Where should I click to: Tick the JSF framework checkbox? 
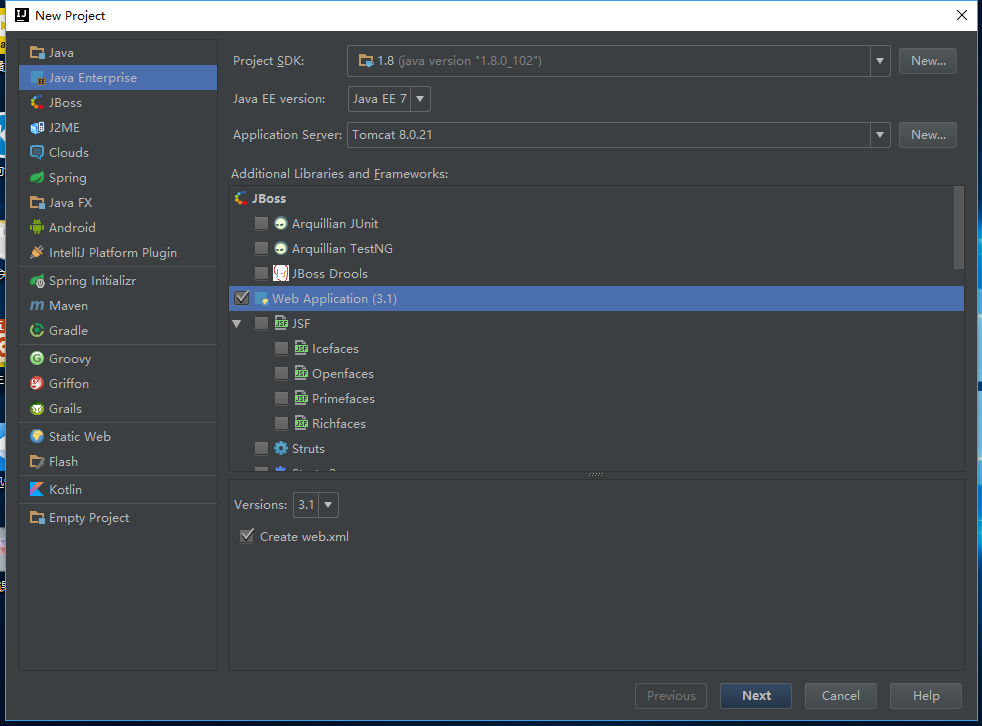point(261,323)
